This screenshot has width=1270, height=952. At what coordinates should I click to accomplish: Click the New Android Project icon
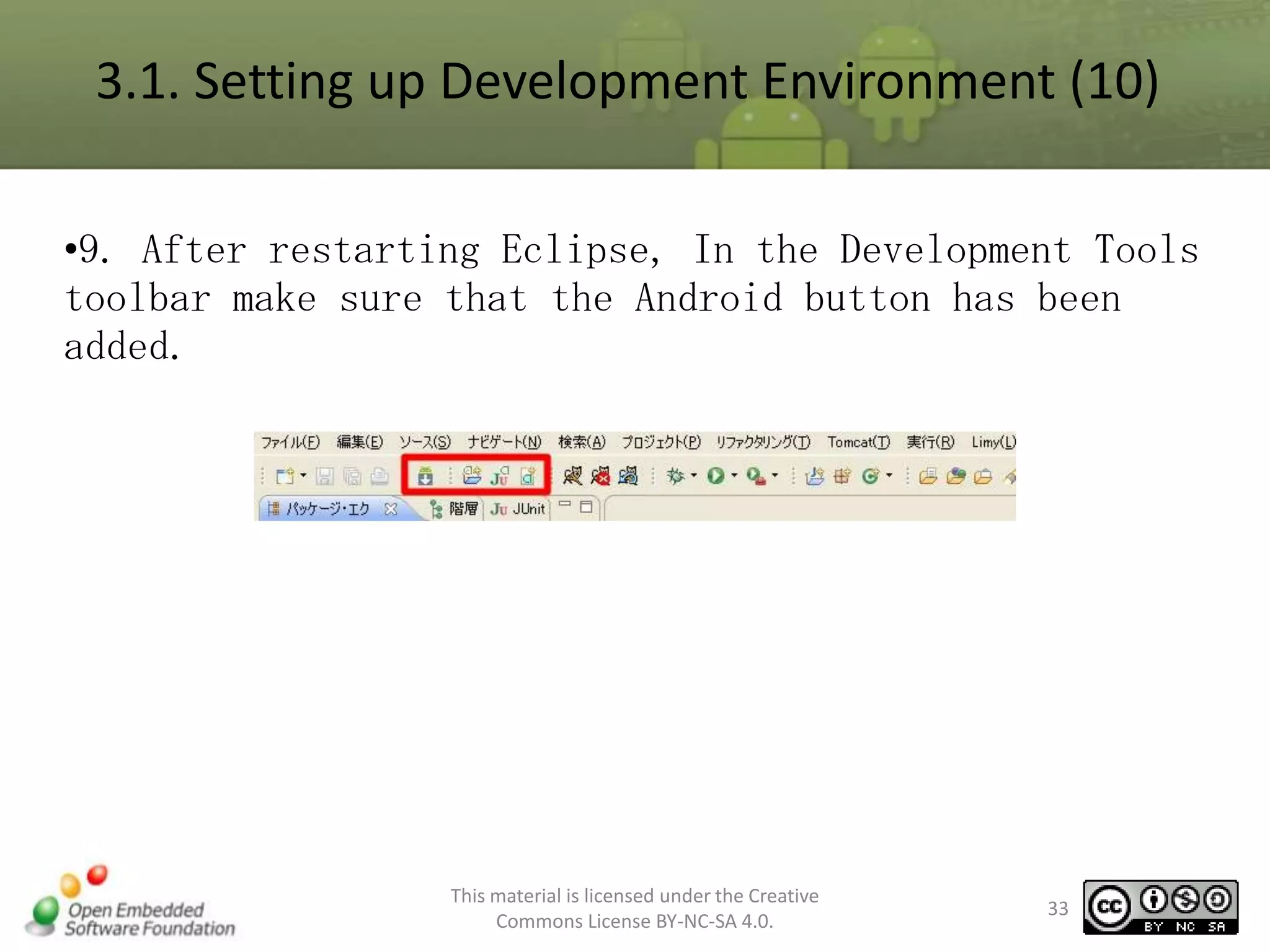(x=472, y=476)
